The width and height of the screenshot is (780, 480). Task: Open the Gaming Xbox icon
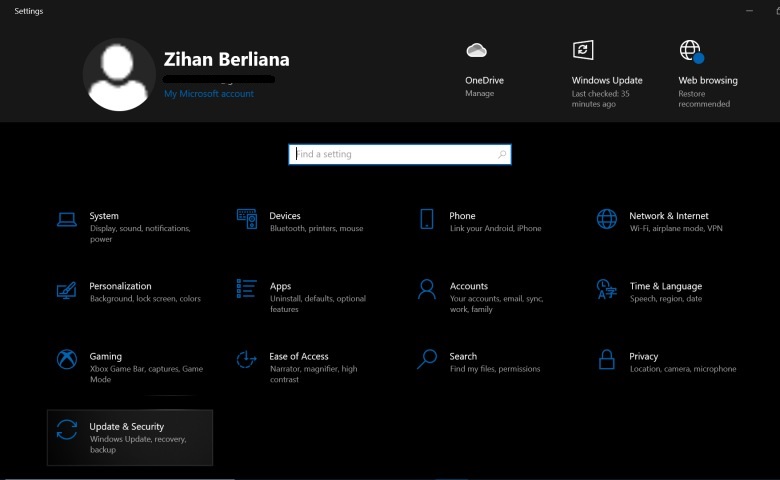click(x=67, y=360)
